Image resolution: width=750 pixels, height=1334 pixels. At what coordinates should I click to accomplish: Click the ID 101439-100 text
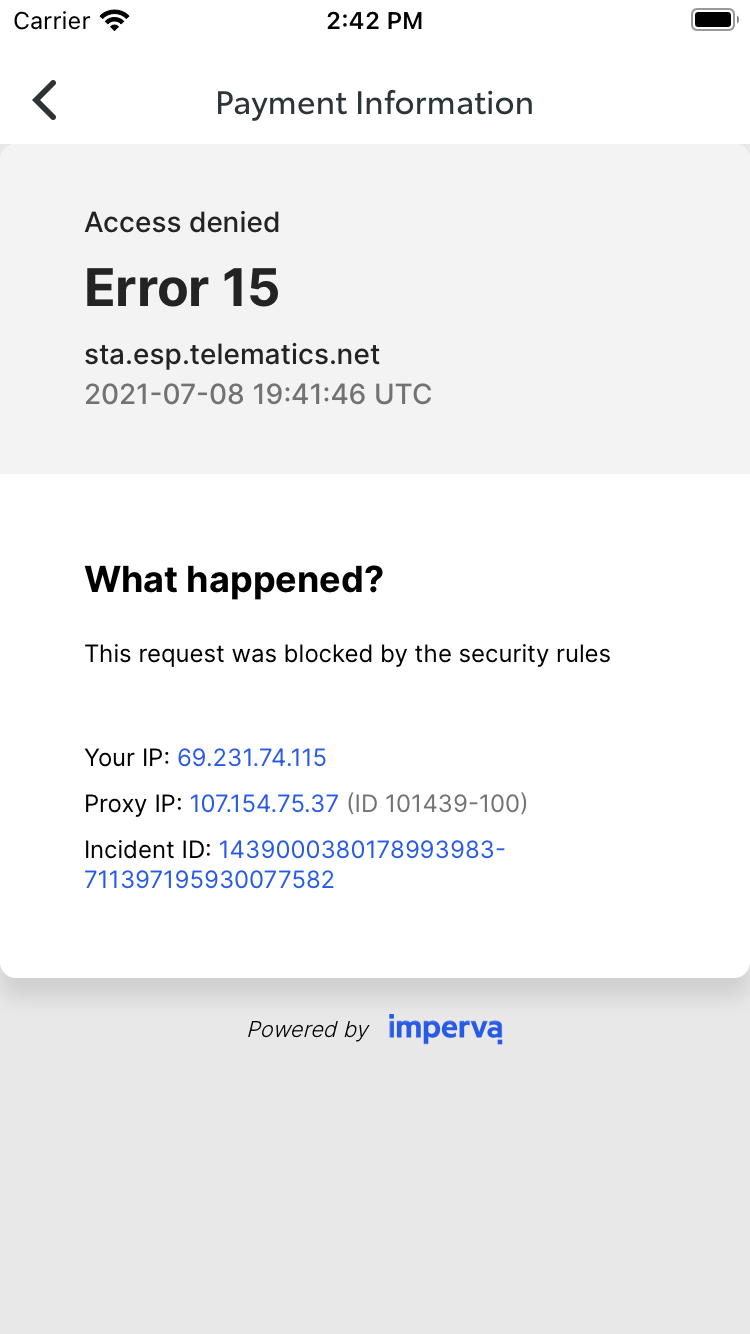tap(437, 803)
